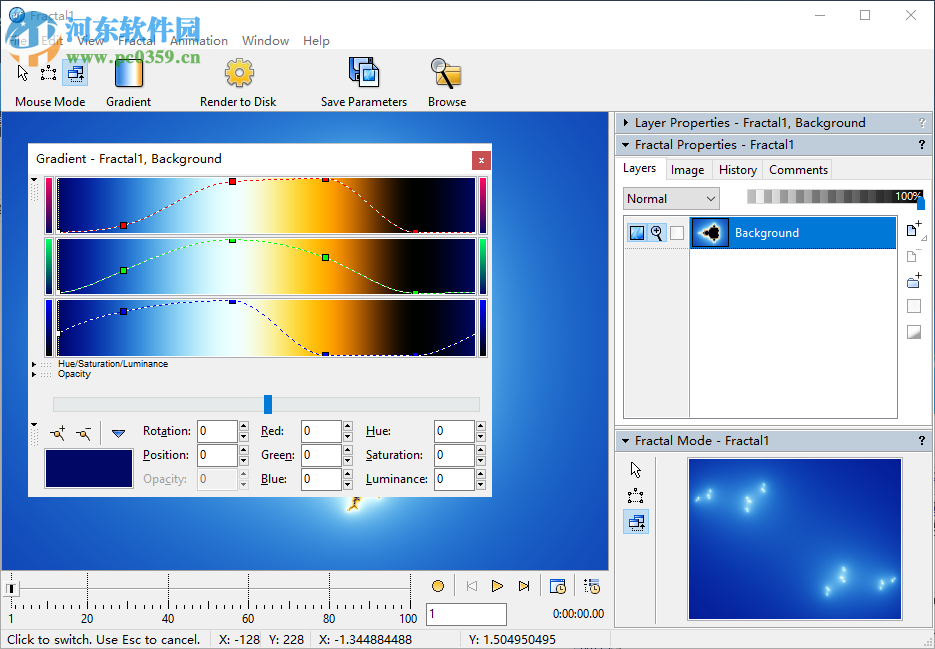This screenshot has width=935, height=649.
Task: Toggle visibility of the Background layer
Action: coord(637,233)
